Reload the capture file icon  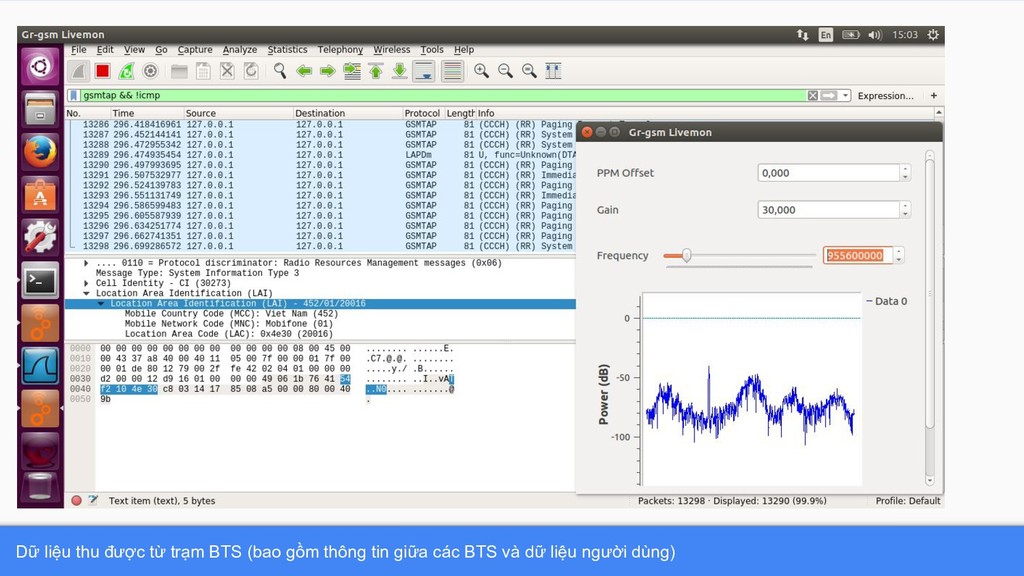(x=251, y=71)
